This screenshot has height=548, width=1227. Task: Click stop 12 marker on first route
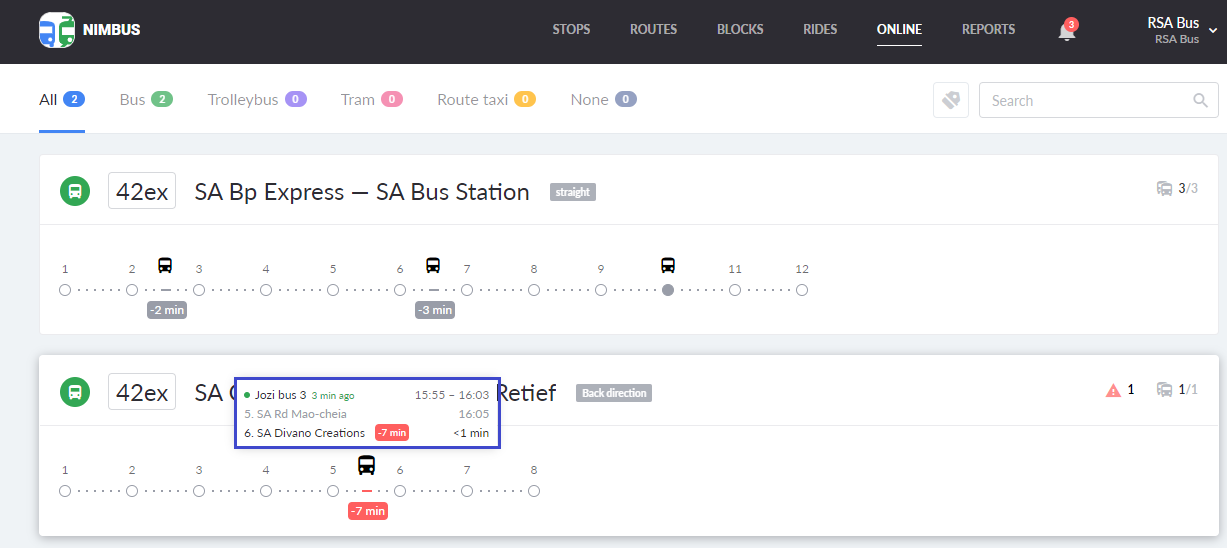tap(802, 290)
